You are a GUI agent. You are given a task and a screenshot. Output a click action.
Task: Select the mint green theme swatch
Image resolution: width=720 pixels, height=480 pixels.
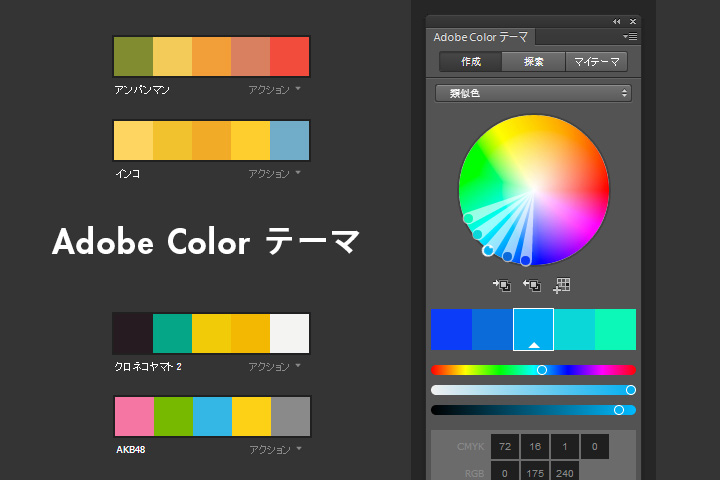point(615,329)
